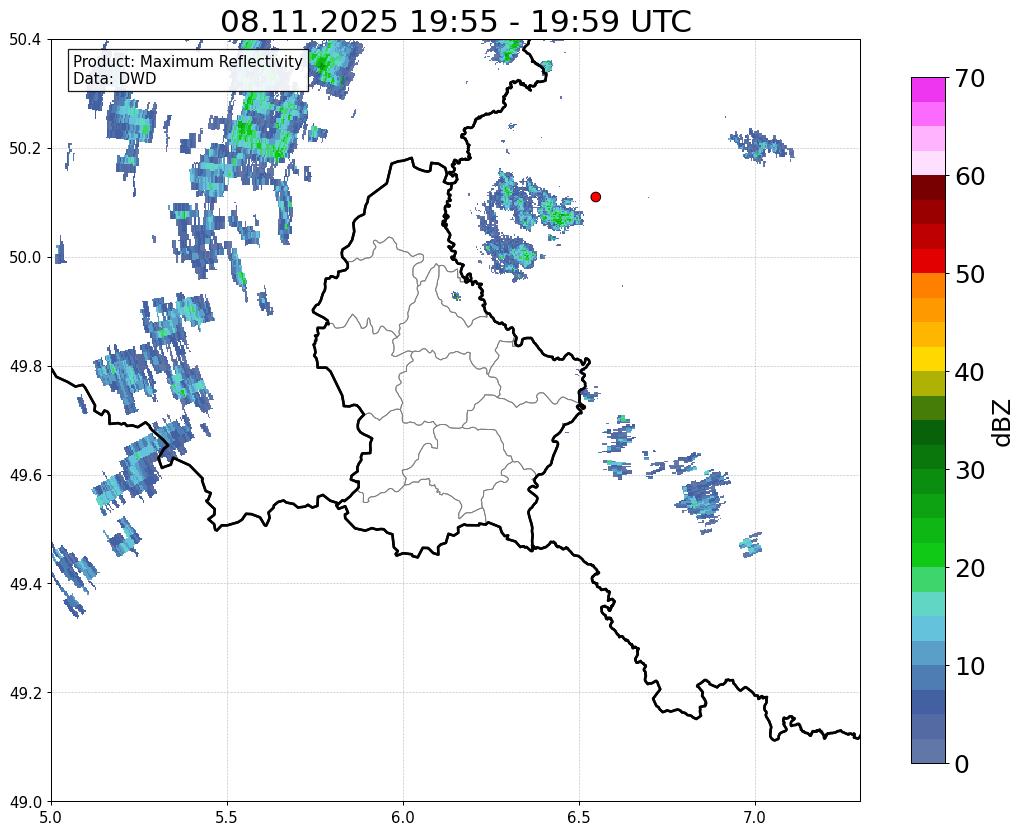Pick the bright green colorbar segment above 20
The image size is (1023, 834).
[x=928, y=555]
